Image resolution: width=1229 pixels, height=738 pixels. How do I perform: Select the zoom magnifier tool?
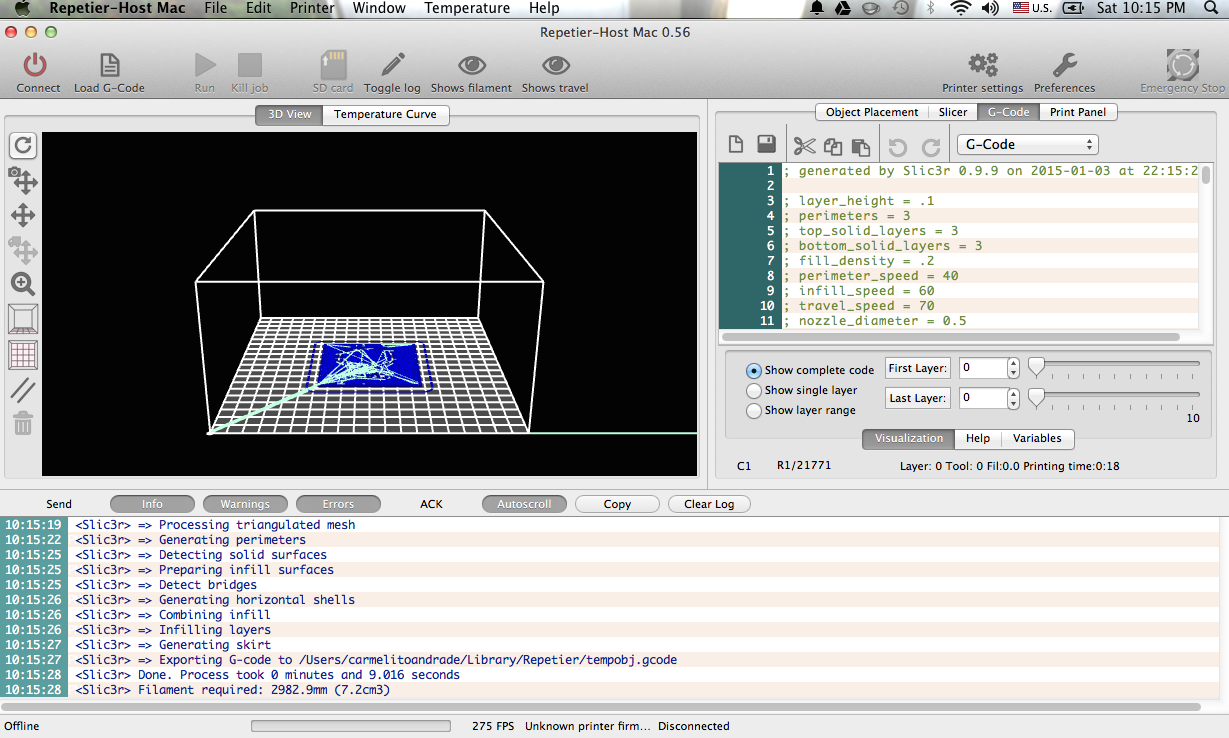pos(23,284)
